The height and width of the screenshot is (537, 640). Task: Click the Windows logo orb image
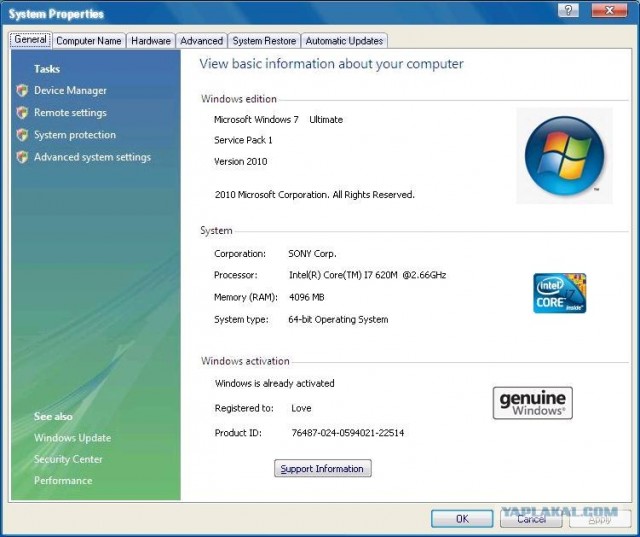tap(564, 155)
